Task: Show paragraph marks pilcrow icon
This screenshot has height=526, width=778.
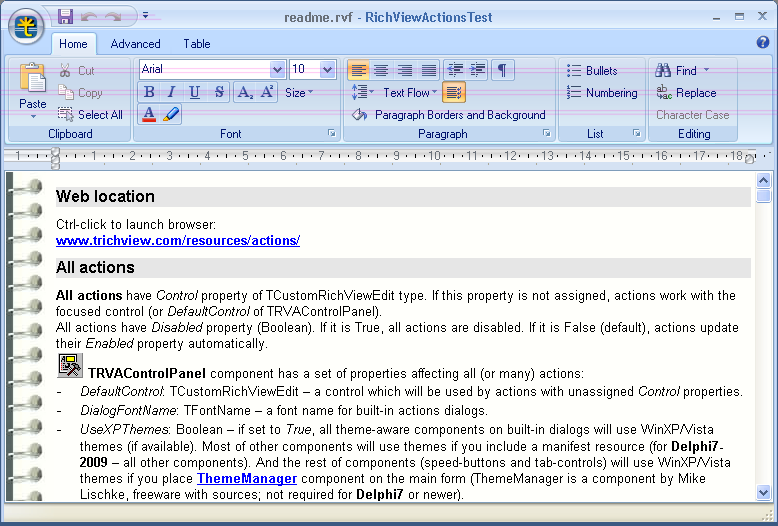Action: click(503, 70)
